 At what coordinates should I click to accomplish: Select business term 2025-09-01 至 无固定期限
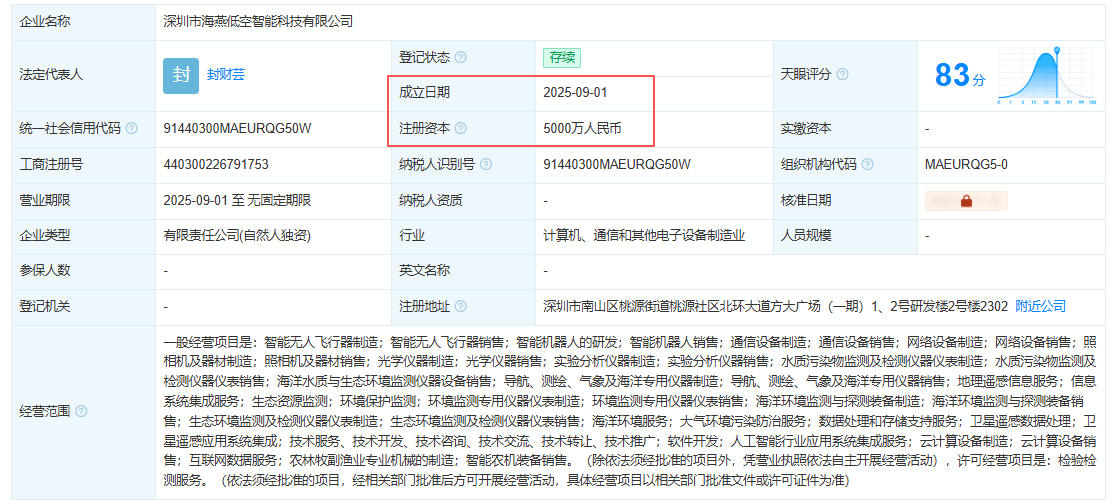click(x=237, y=201)
